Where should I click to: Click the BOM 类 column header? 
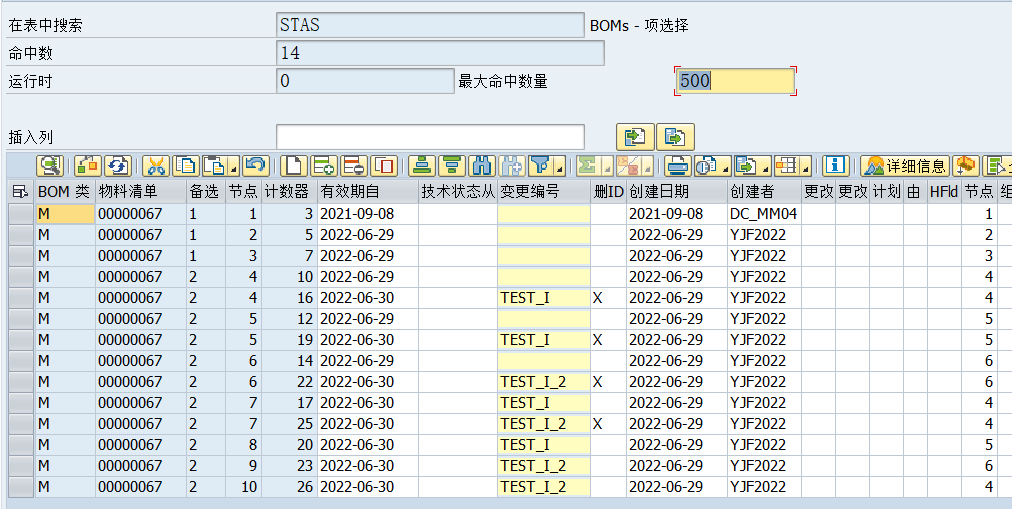coord(65,192)
